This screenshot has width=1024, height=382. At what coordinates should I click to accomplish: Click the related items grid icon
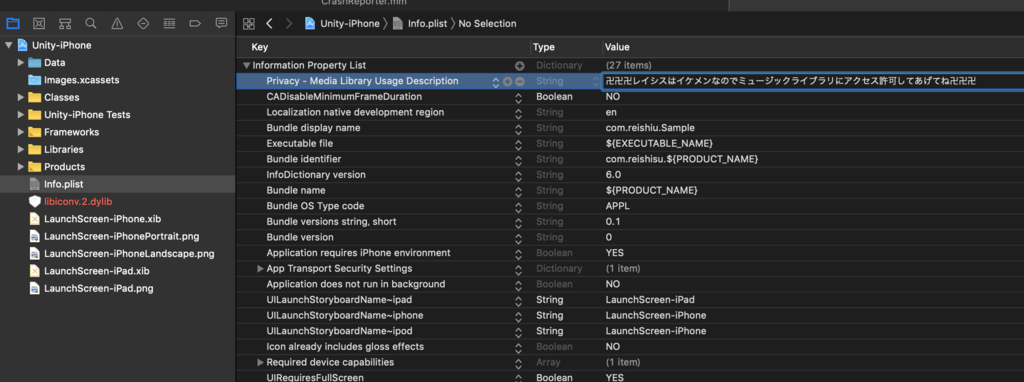pos(249,24)
